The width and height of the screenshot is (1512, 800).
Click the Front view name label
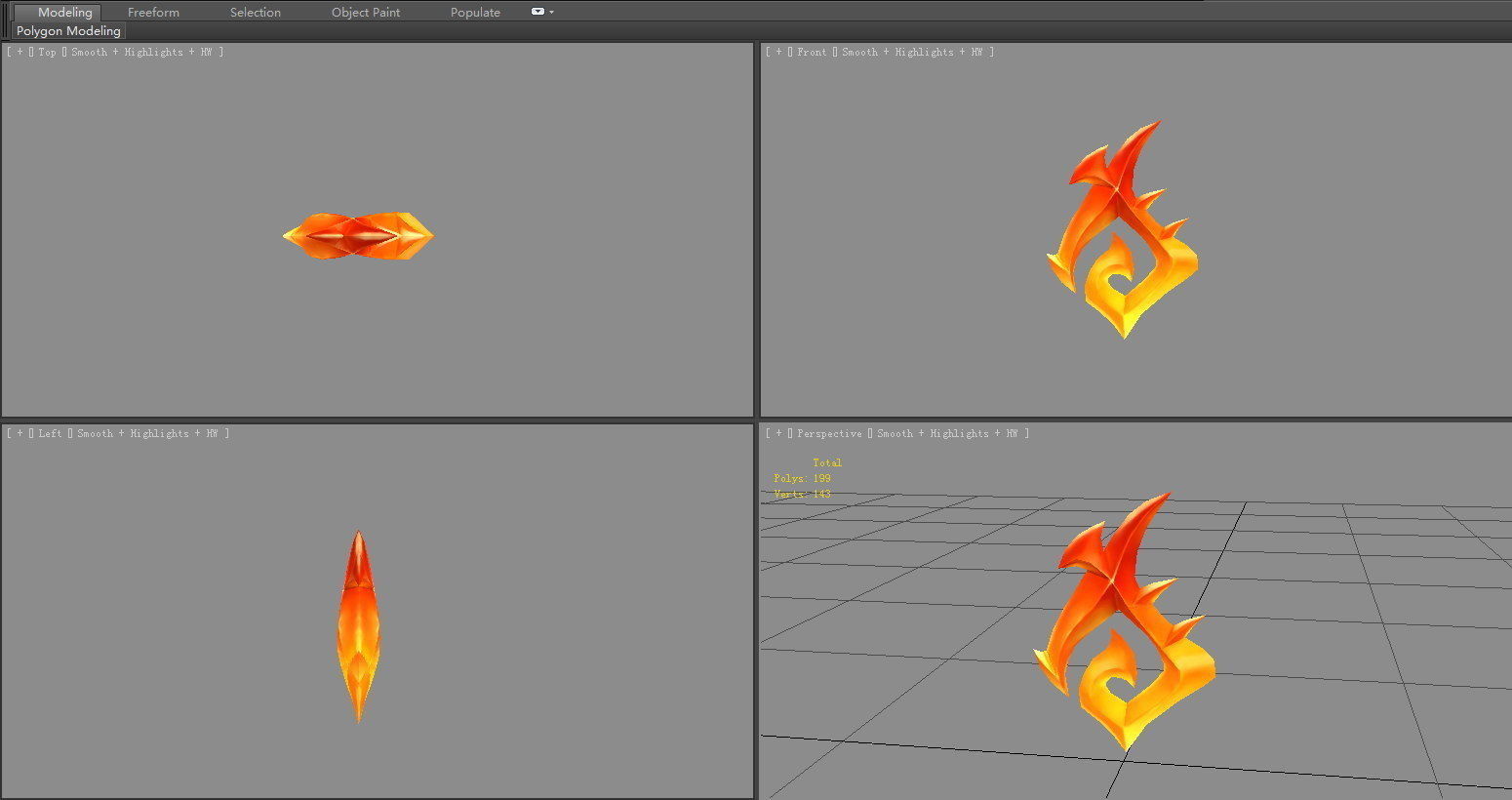pos(812,53)
